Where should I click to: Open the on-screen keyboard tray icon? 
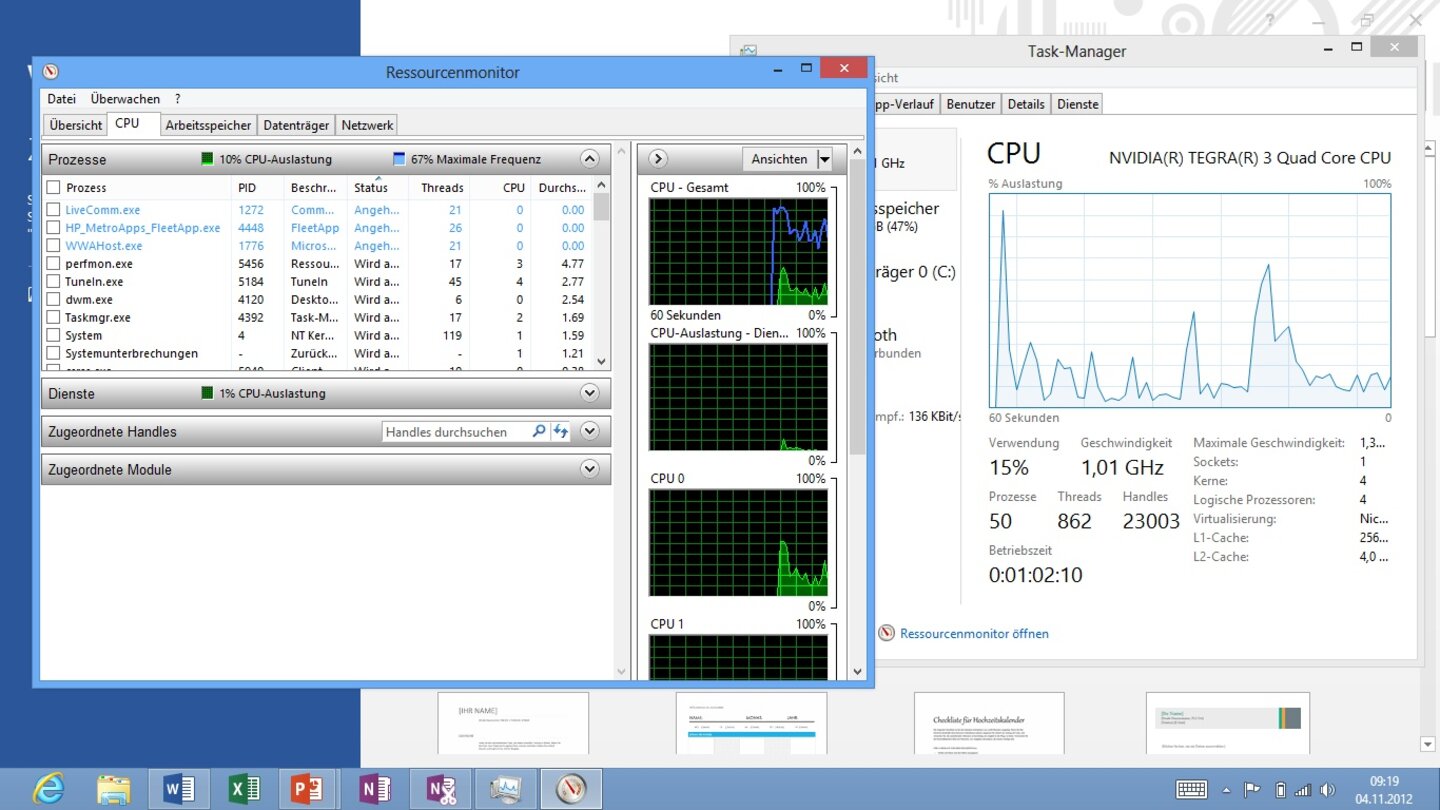pos(1191,790)
